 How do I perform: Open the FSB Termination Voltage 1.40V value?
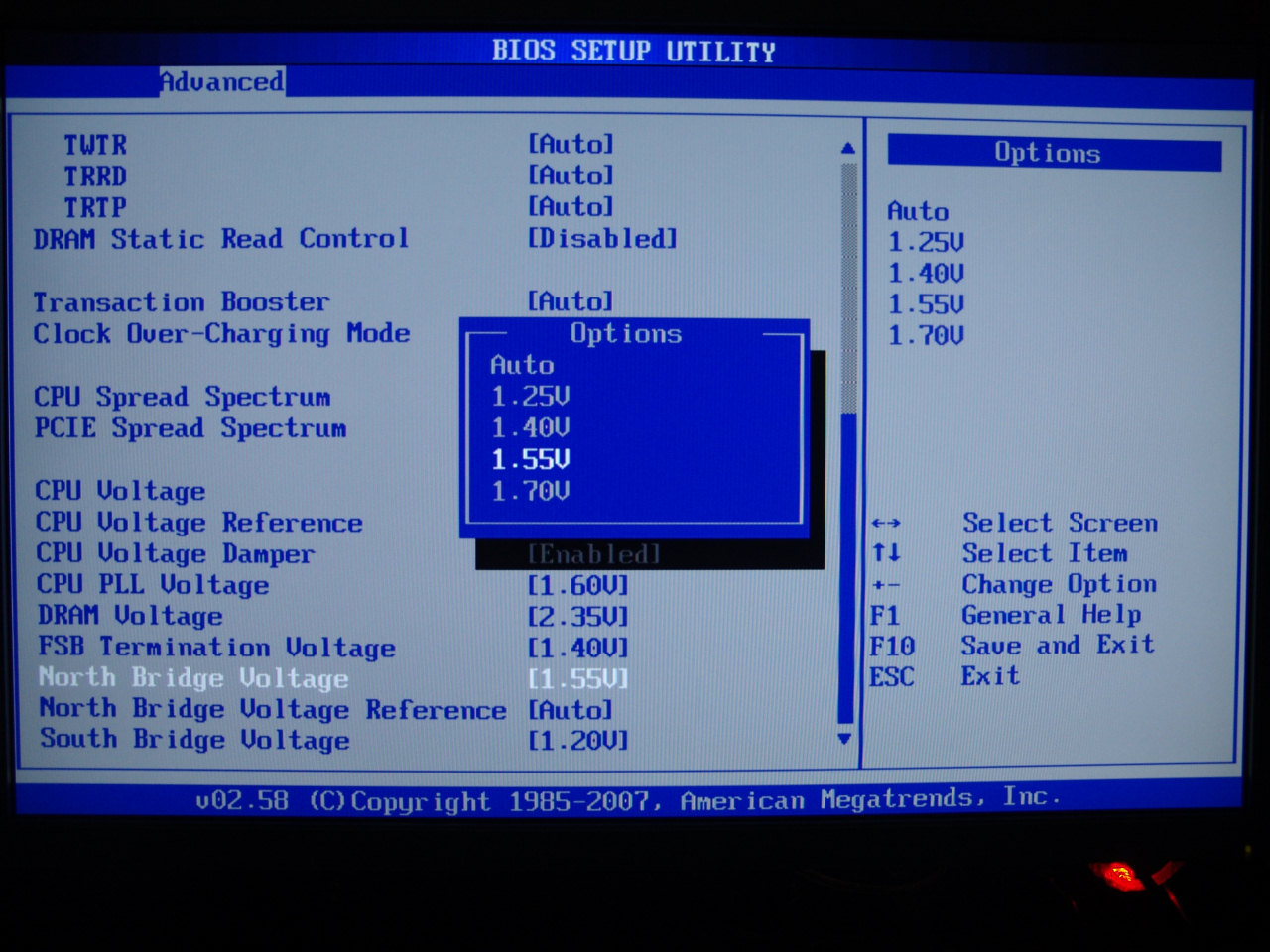click(578, 649)
